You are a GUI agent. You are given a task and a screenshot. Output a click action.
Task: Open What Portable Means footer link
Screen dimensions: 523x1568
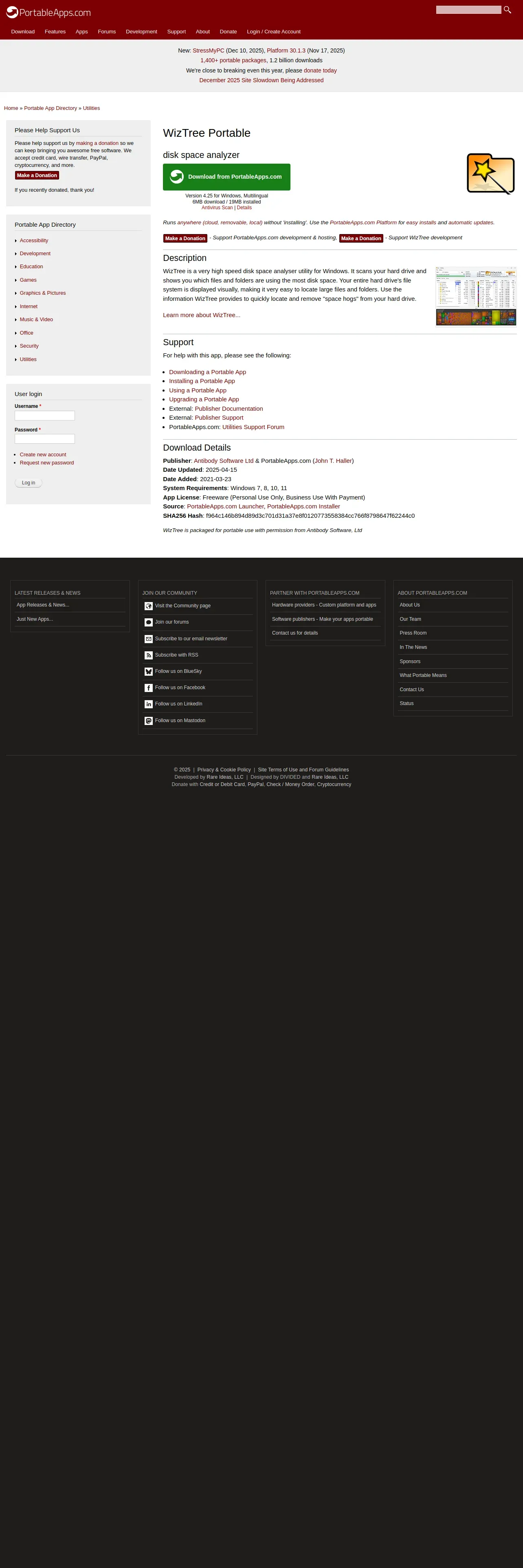tap(423, 676)
